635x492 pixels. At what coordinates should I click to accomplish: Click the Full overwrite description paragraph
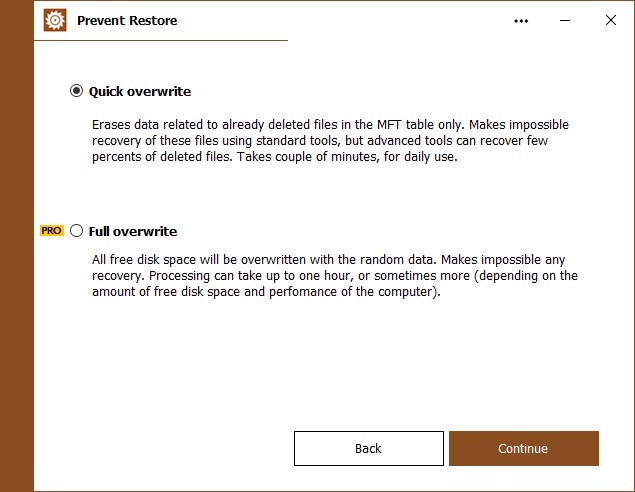point(335,275)
